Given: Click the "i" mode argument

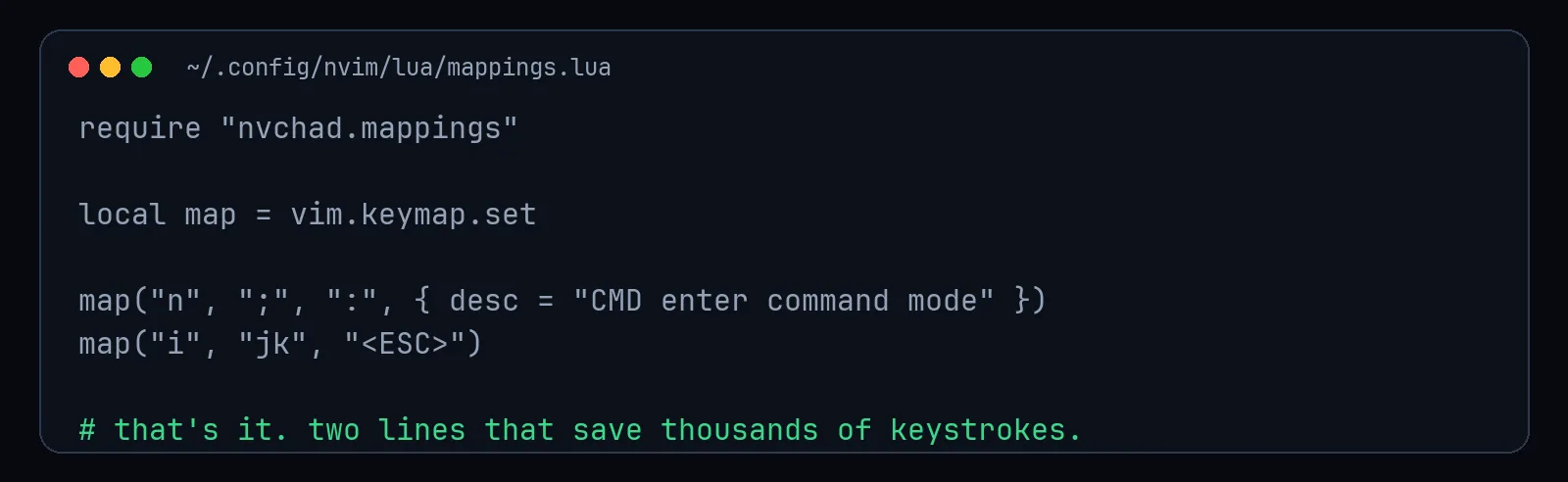Looking at the screenshot, I should coord(175,344).
